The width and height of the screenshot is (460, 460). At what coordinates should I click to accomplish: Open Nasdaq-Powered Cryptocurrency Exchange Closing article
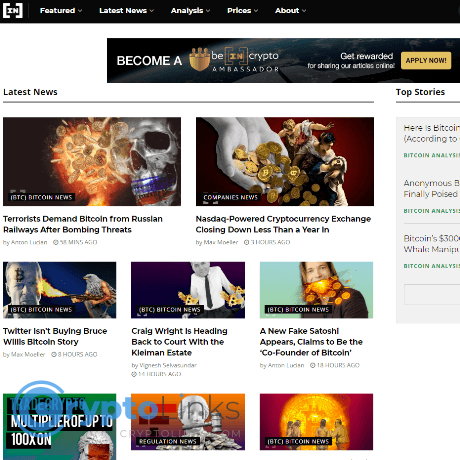pos(283,224)
